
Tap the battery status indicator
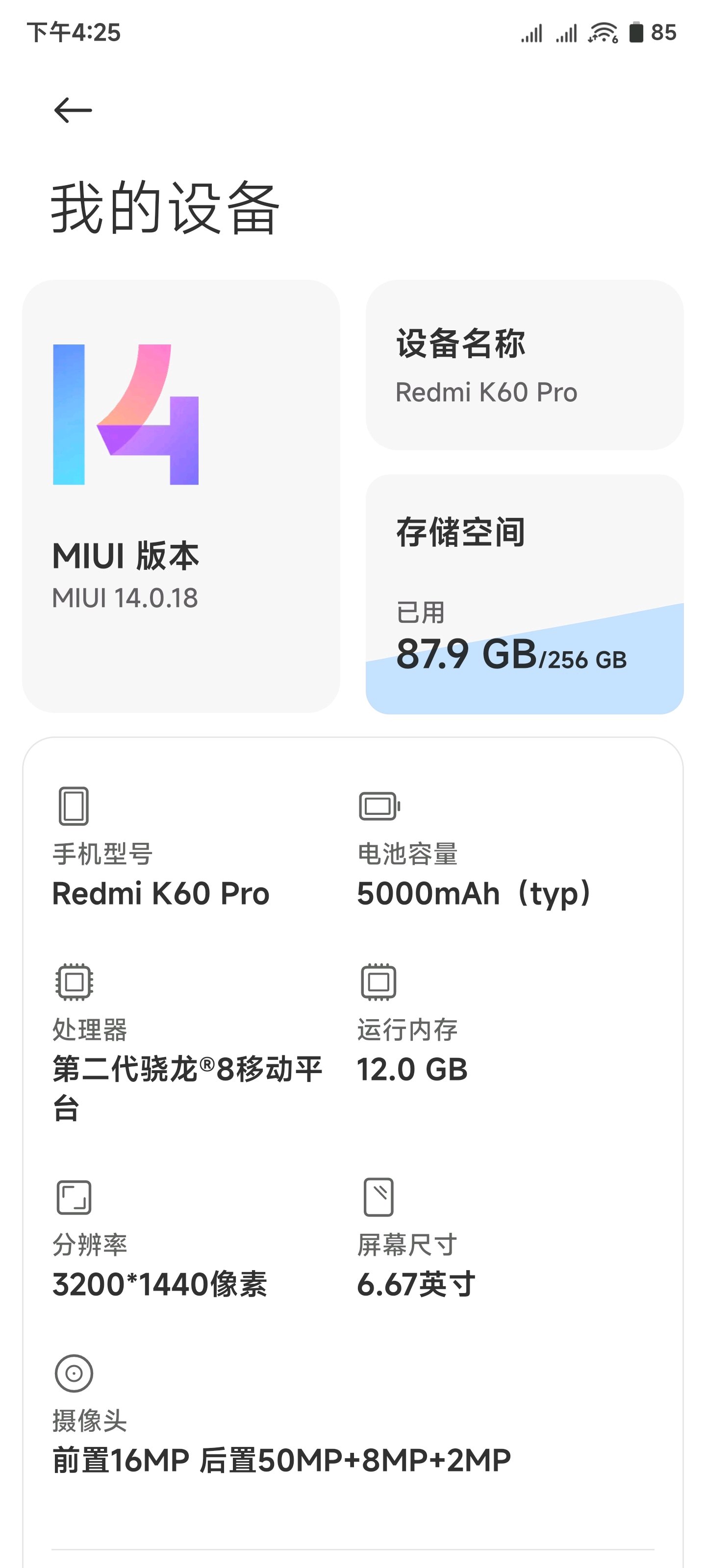pos(653,32)
